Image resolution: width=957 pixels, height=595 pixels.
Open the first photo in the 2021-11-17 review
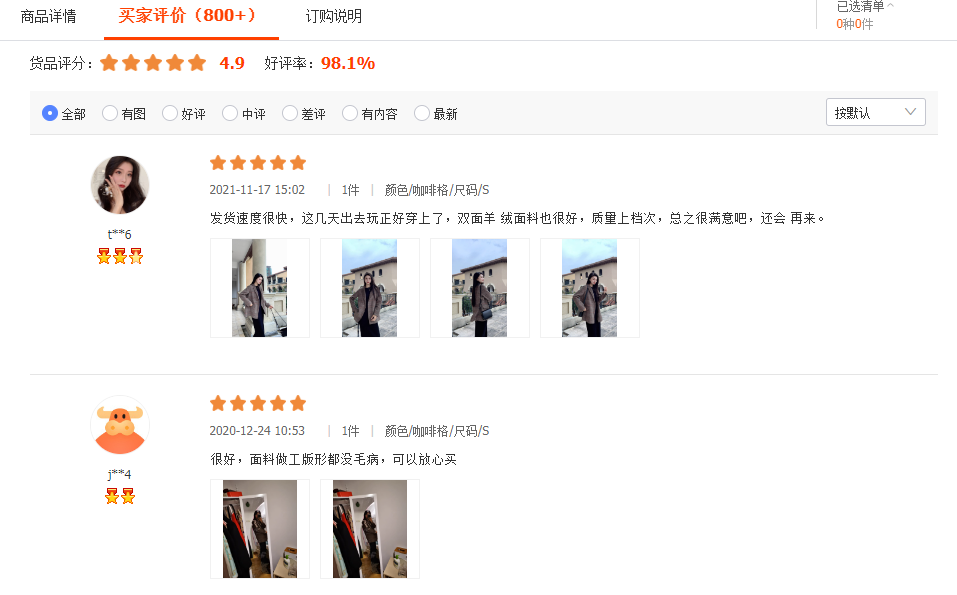pos(259,287)
